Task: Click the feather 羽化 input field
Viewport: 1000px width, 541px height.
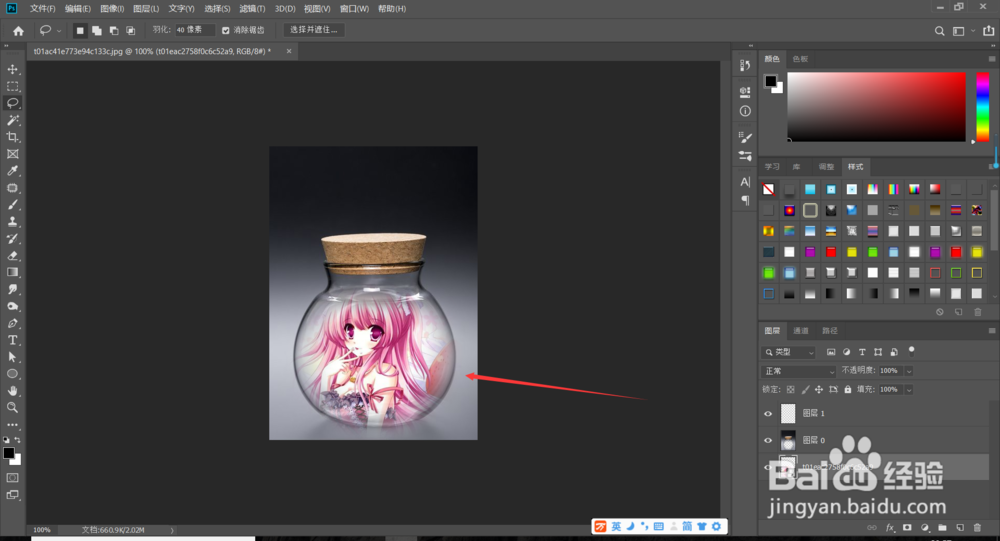Action: click(x=195, y=30)
